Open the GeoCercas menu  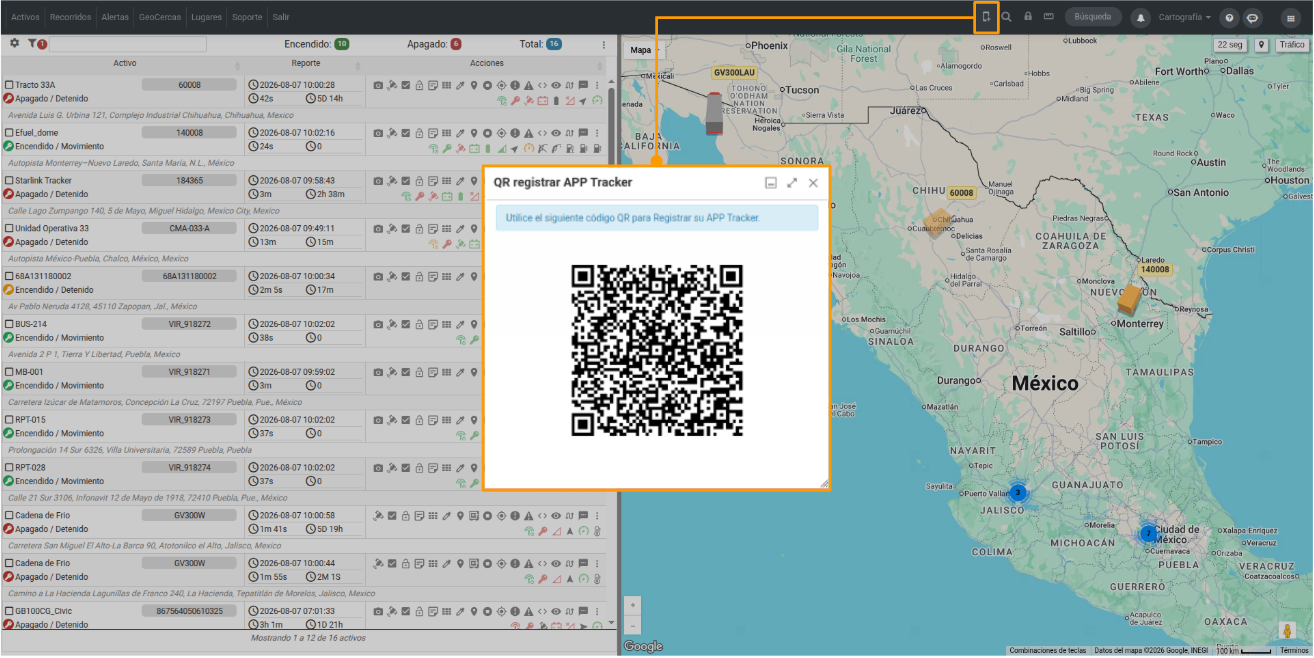click(x=160, y=18)
